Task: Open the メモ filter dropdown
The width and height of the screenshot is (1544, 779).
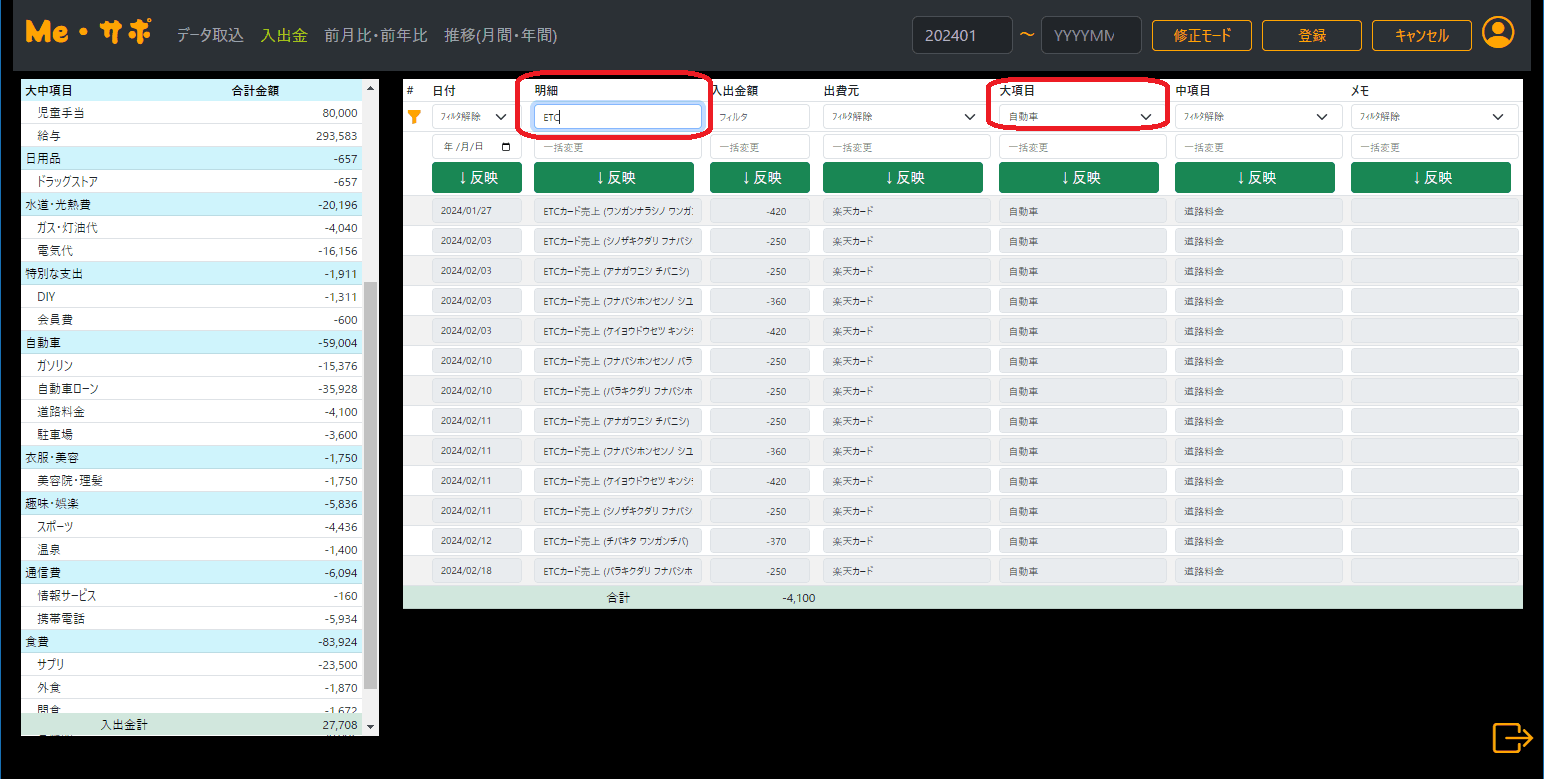Action: point(1434,117)
